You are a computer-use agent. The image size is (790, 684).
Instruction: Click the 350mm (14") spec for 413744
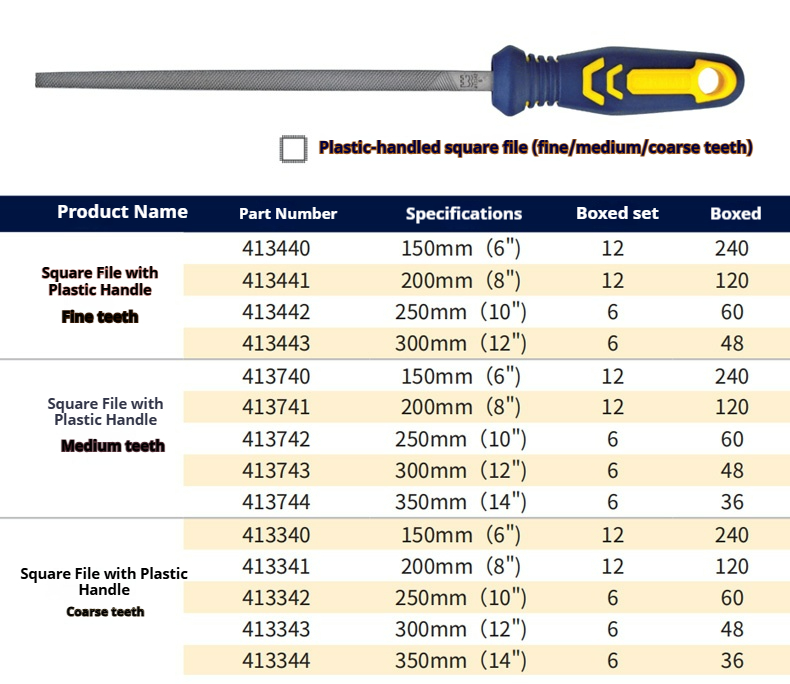[461, 503]
